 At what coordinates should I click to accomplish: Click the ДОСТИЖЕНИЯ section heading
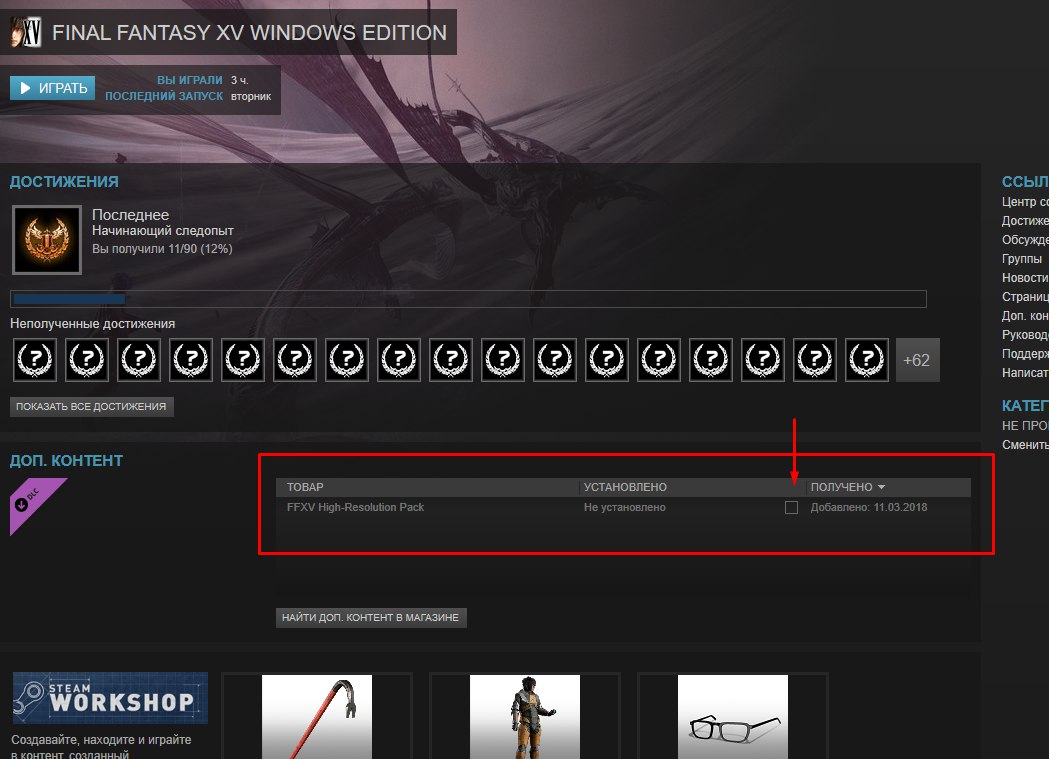tap(64, 182)
